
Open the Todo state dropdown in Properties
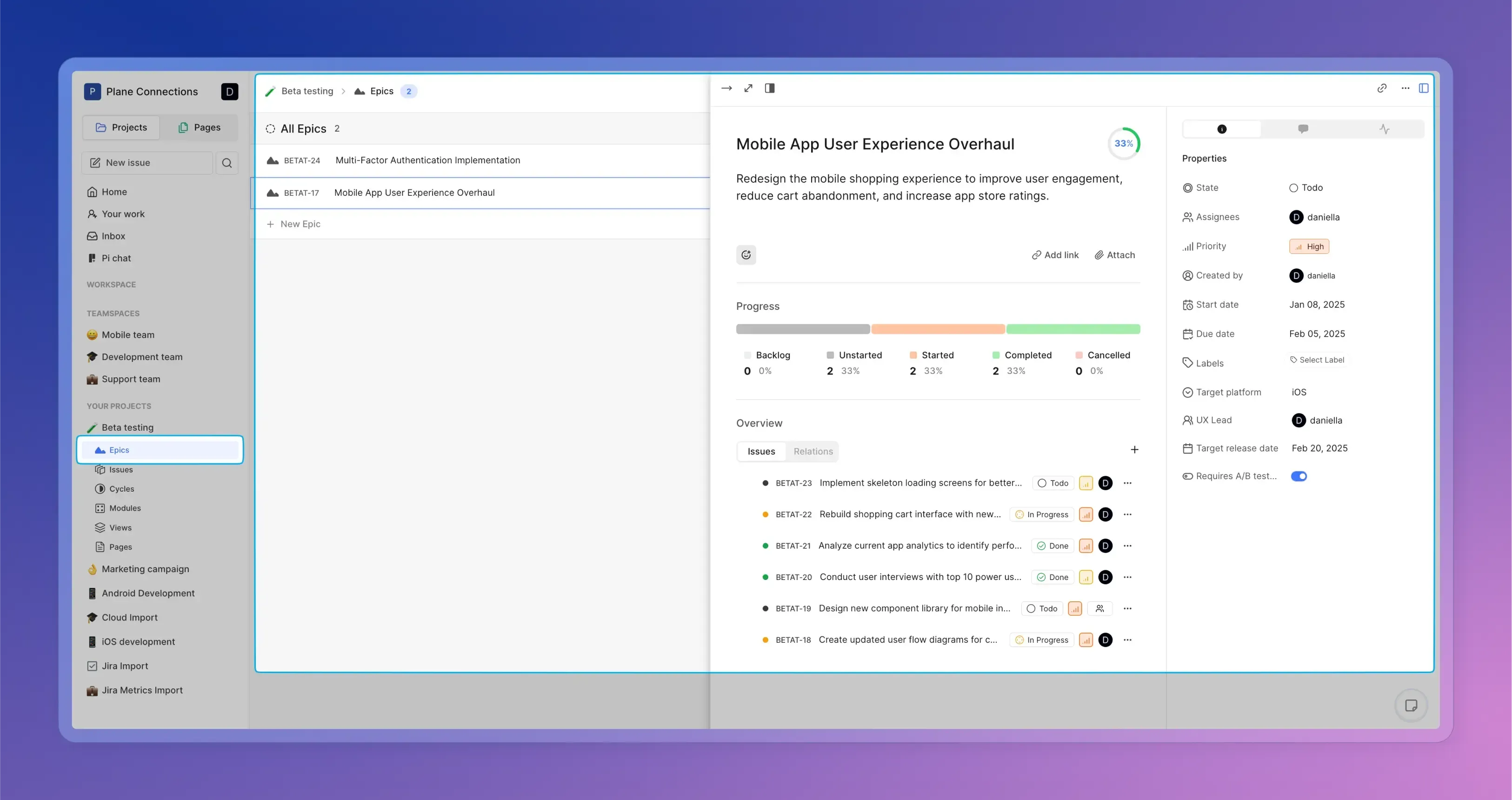1306,188
